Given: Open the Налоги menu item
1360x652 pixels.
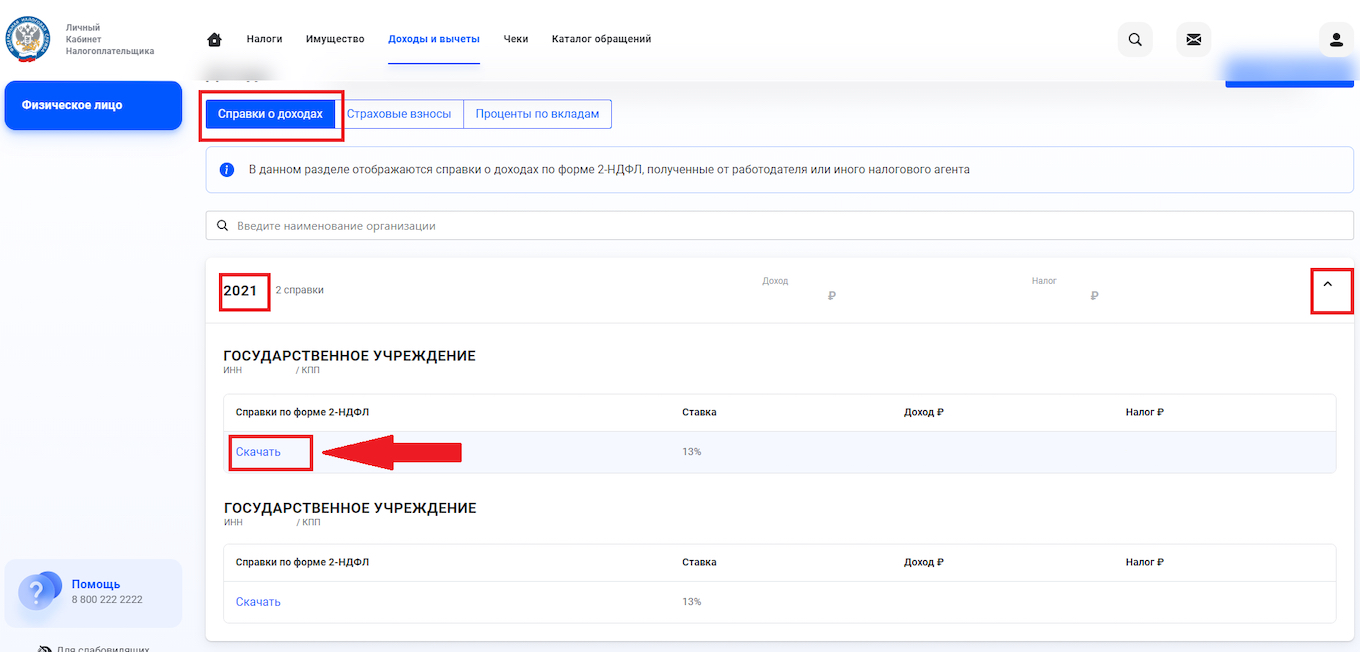Looking at the screenshot, I should [264, 39].
